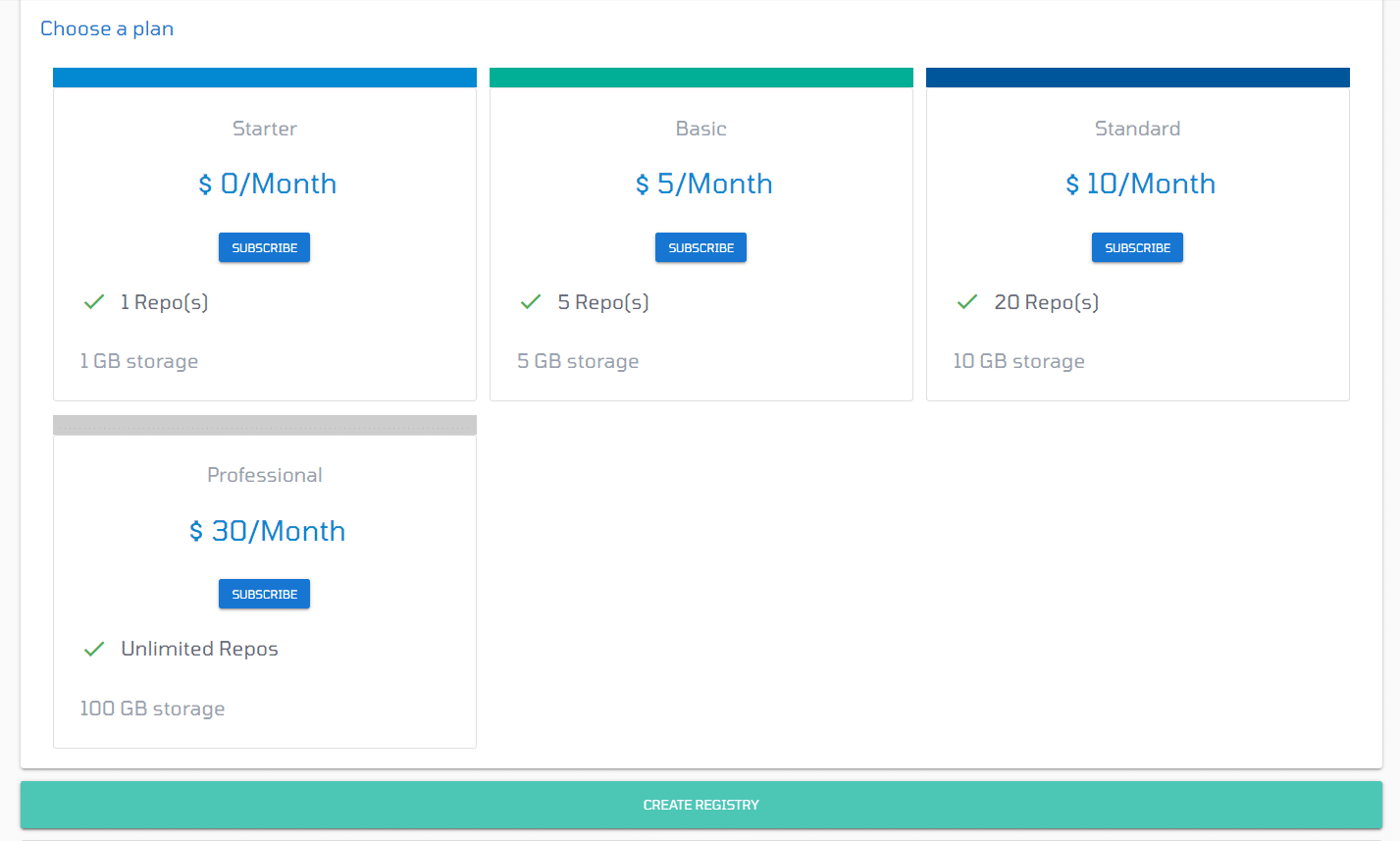Click the '$ 30/Month' price
Viewport: 1400px width, 841px height.
[267, 531]
